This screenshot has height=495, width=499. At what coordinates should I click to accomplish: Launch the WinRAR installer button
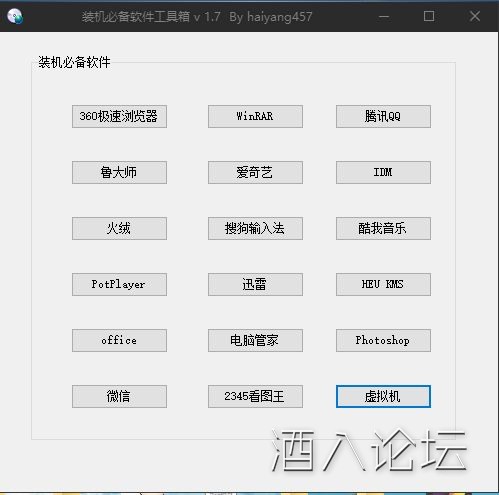click(255, 116)
